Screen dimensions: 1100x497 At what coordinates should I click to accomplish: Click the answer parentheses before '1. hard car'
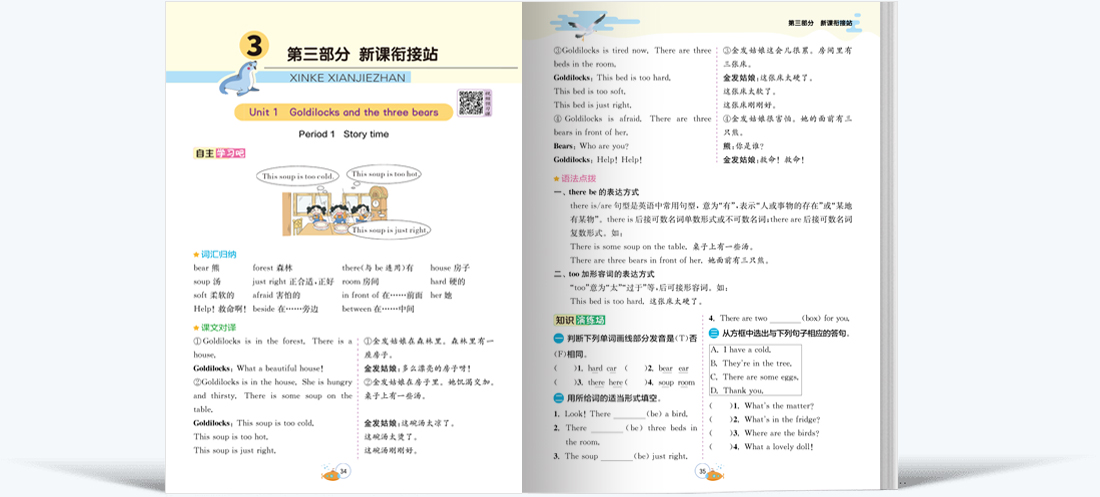pos(564,369)
